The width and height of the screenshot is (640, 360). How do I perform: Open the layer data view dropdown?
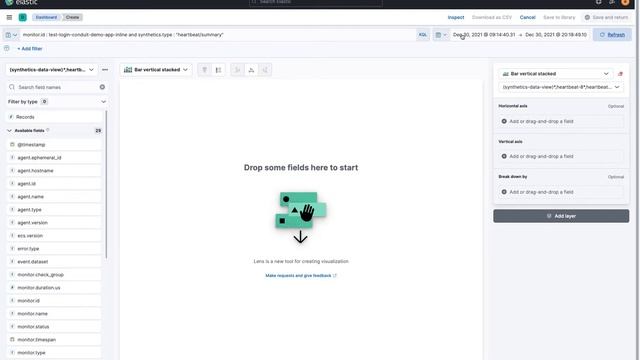pos(561,87)
